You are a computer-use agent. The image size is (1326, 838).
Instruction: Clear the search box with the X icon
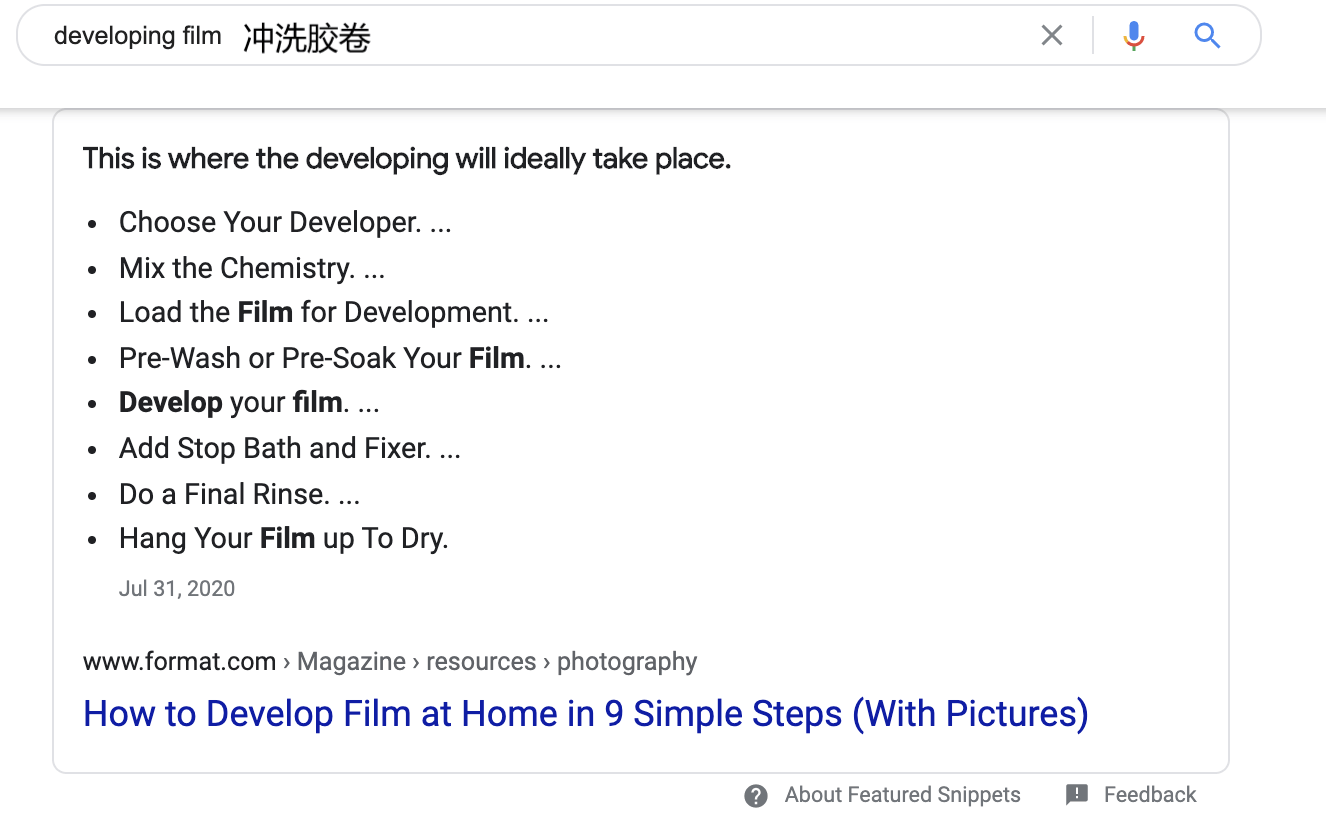(1051, 36)
